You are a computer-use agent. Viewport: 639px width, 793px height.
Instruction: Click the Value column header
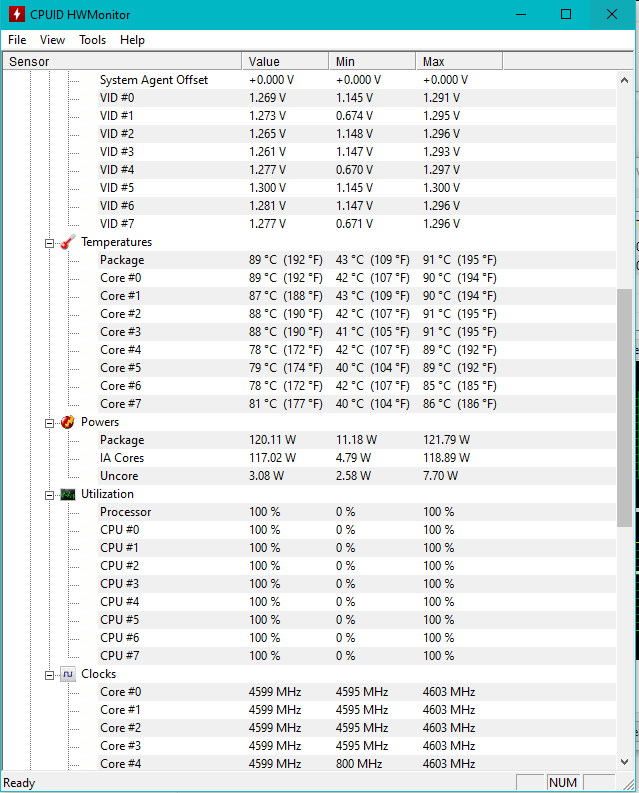click(285, 61)
